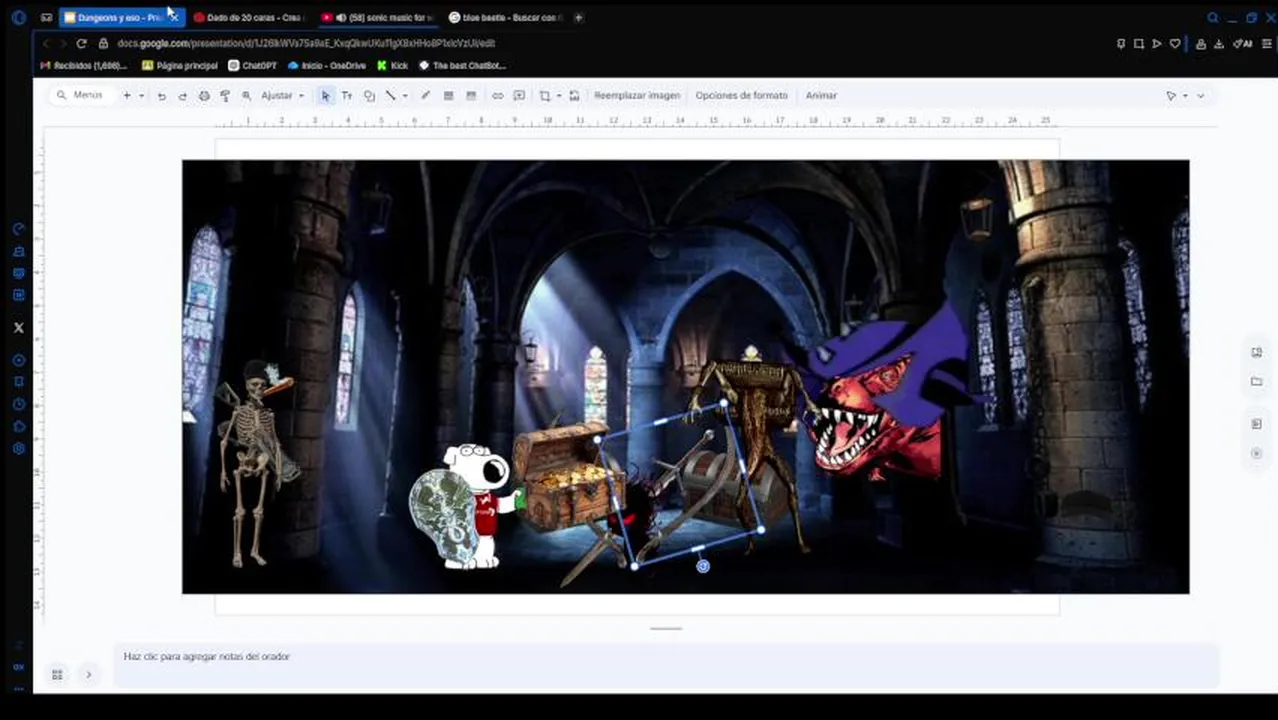The width and height of the screenshot is (1278, 720).
Task: Select the Line tool
Action: pyautogui.click(x=390, y=96)
